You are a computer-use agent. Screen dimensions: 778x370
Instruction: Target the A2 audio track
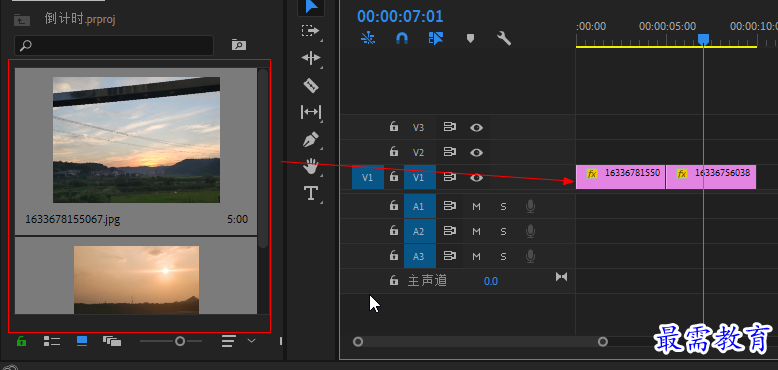coord(420,231)
